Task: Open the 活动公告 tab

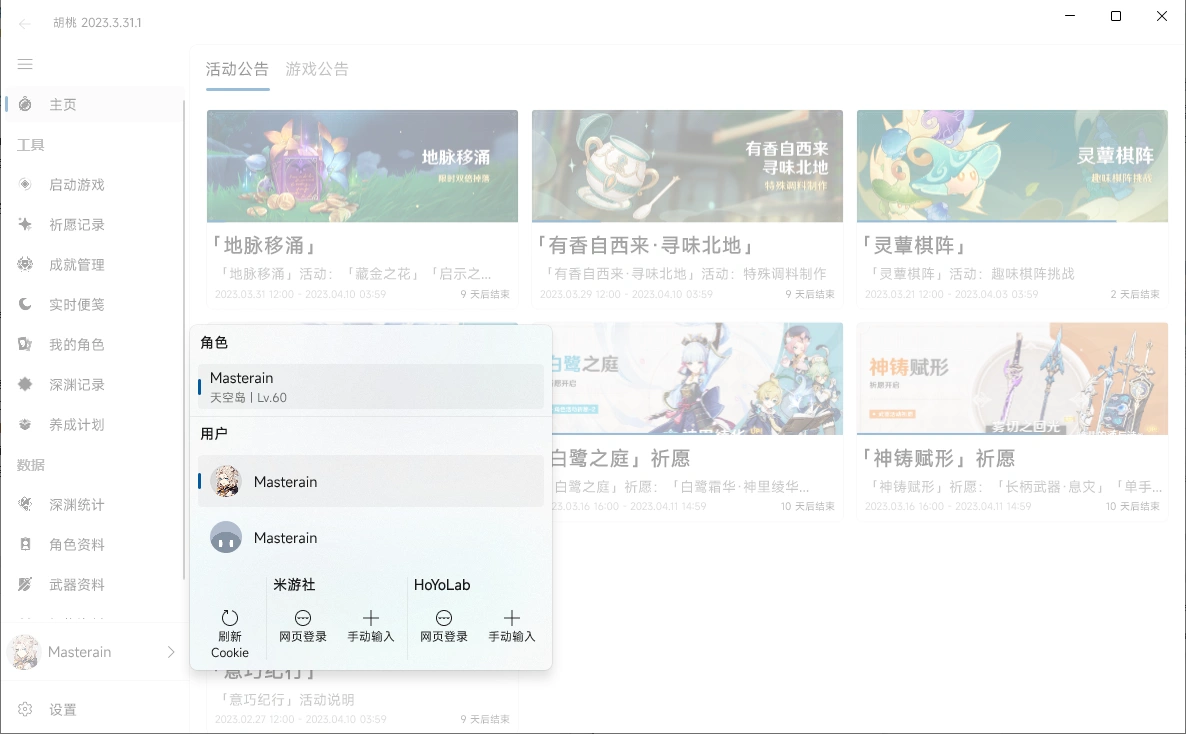Action: [238, 69]
